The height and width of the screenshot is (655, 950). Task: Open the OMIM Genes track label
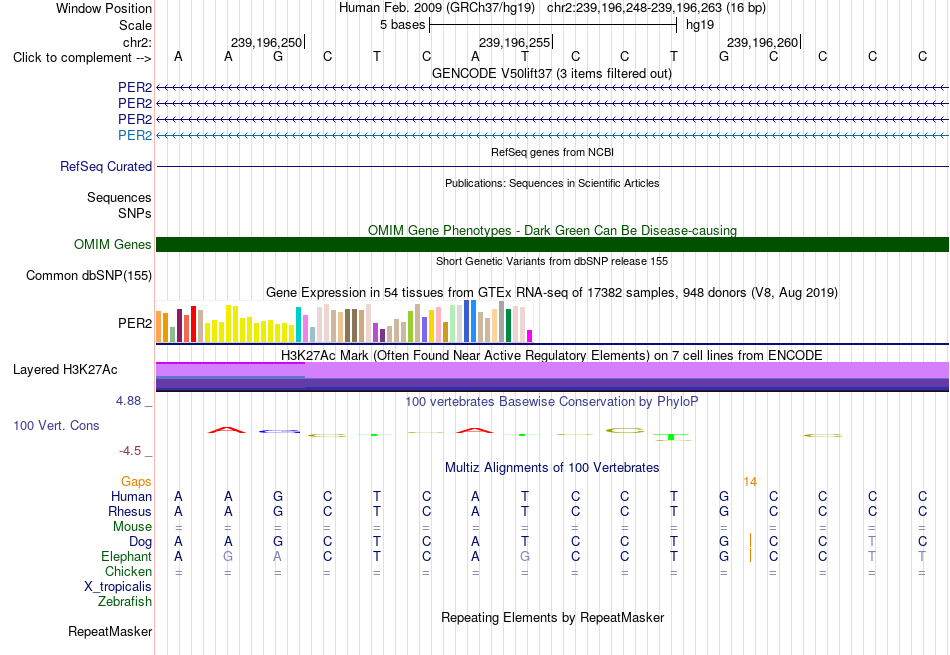[x=113, y=244]
